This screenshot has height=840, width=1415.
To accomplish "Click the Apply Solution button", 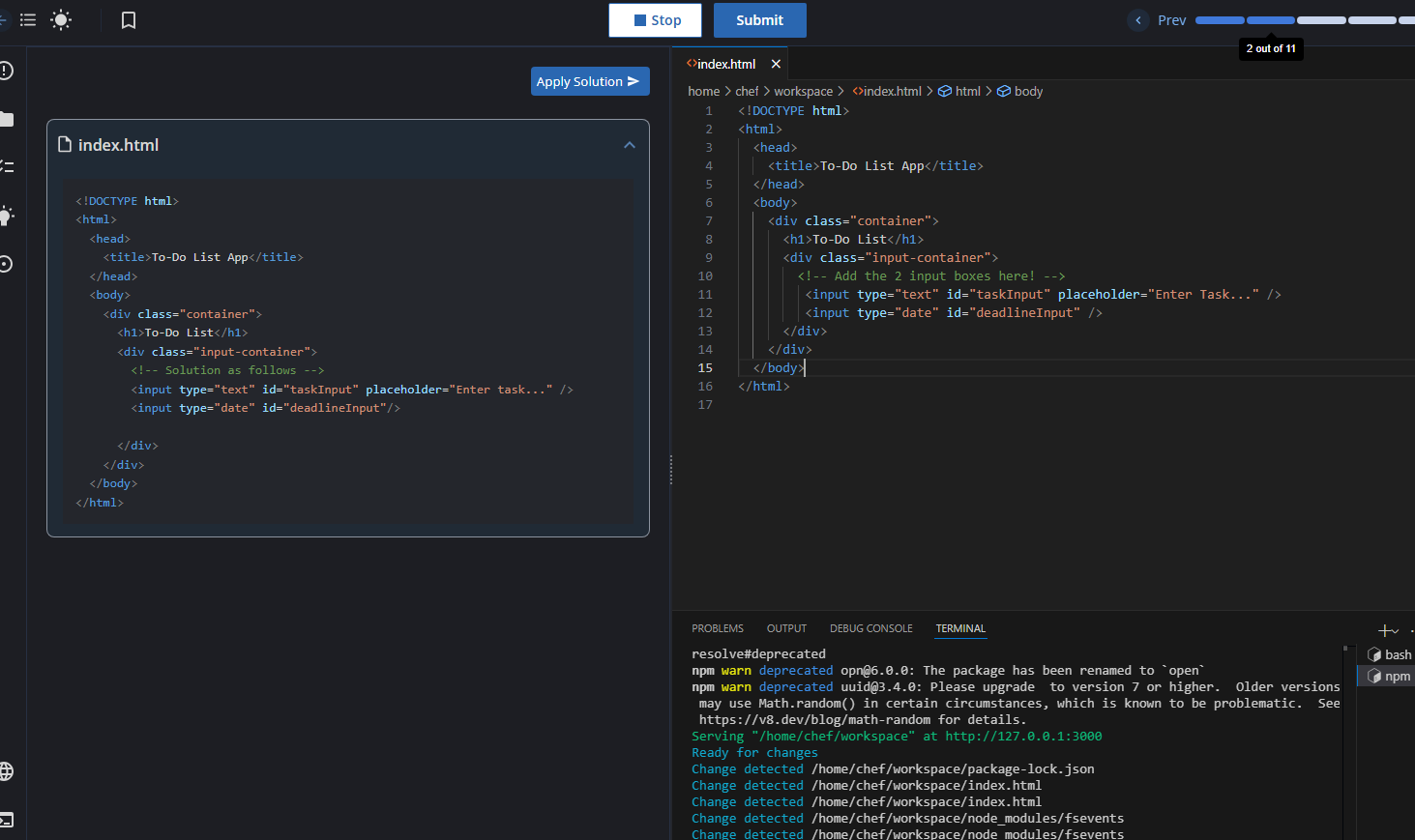I will pos(590,81).
